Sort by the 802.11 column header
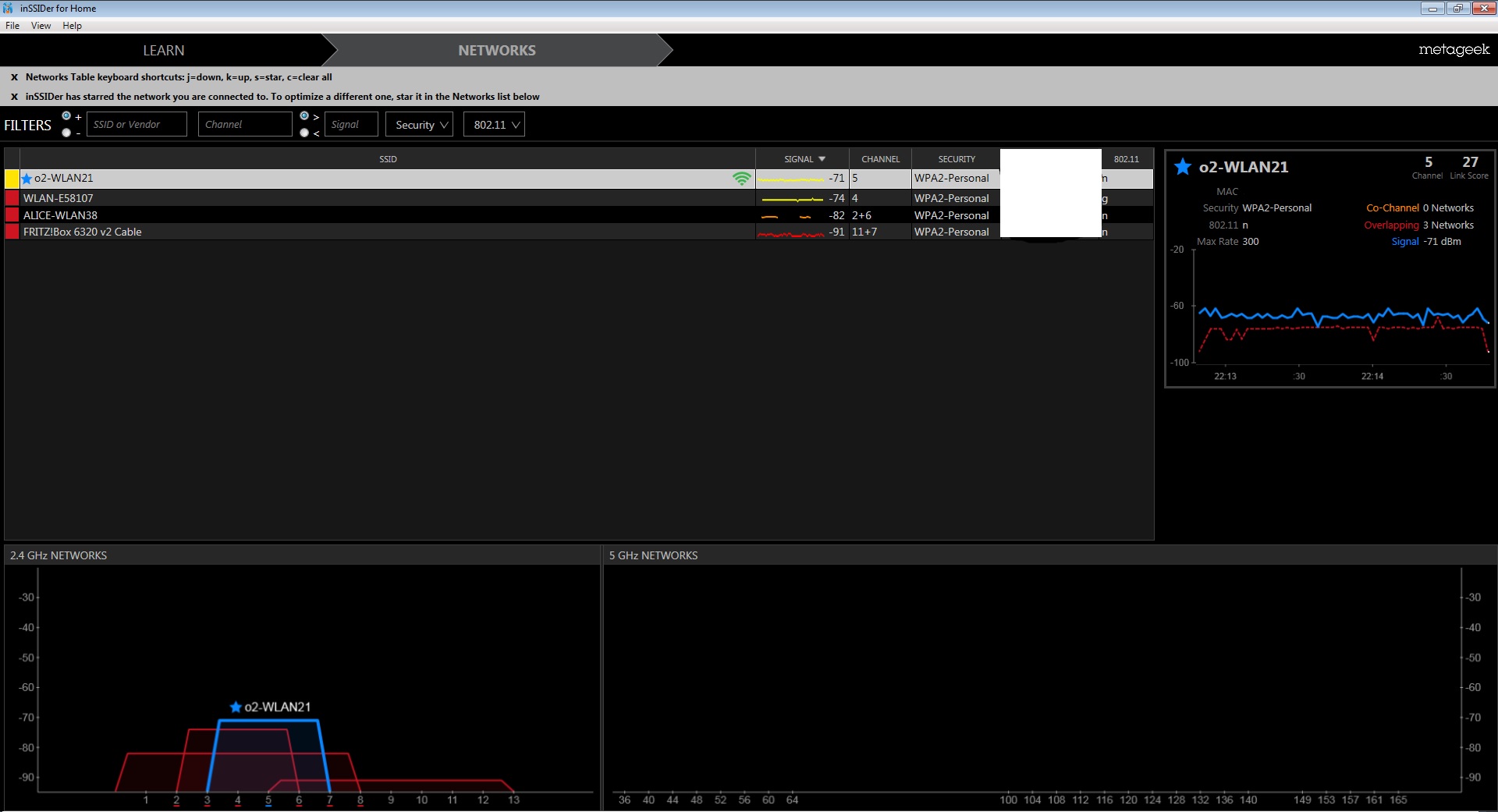Viewport: 1498px width, 812px height. 1126,159
